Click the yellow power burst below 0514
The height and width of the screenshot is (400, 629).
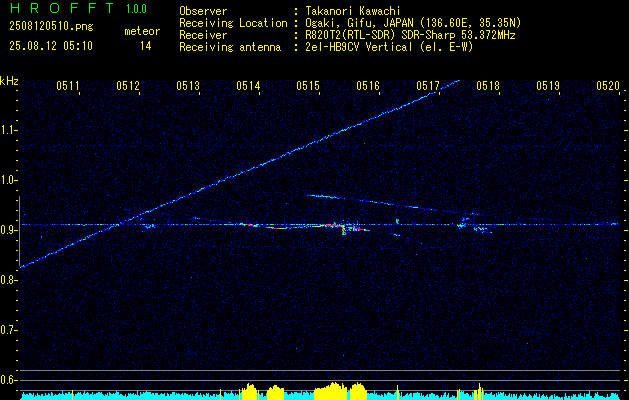point(249,392)
